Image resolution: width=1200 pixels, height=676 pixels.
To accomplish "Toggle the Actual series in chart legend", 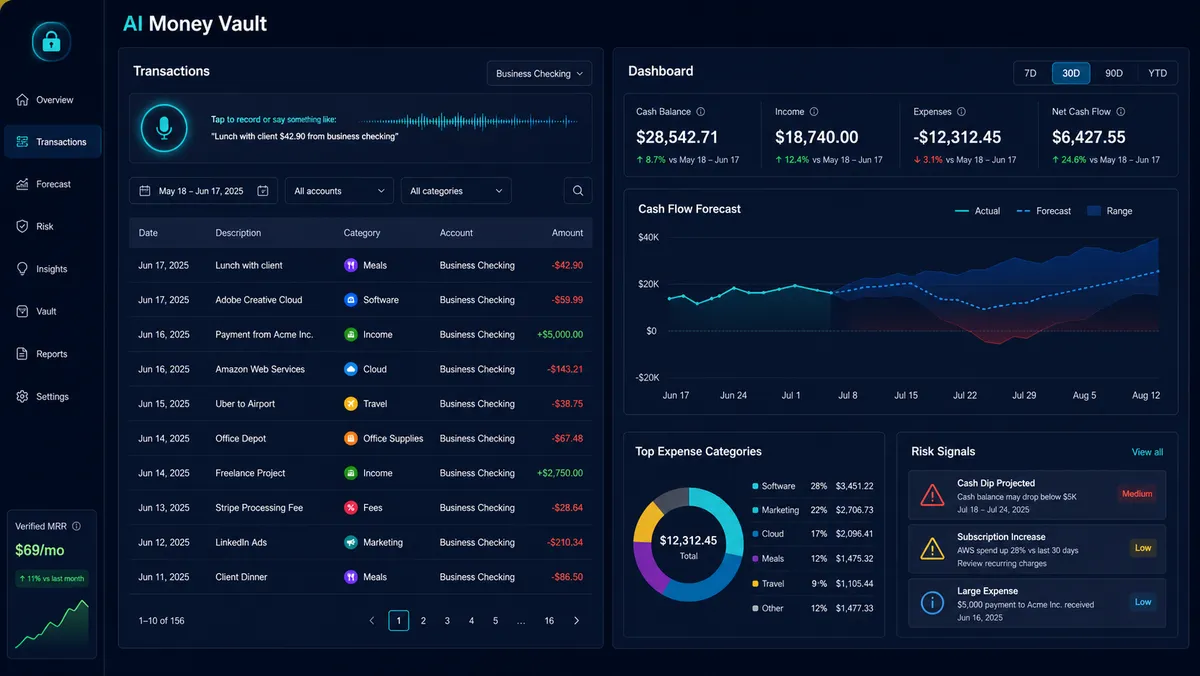I will [x=978, y=211].
